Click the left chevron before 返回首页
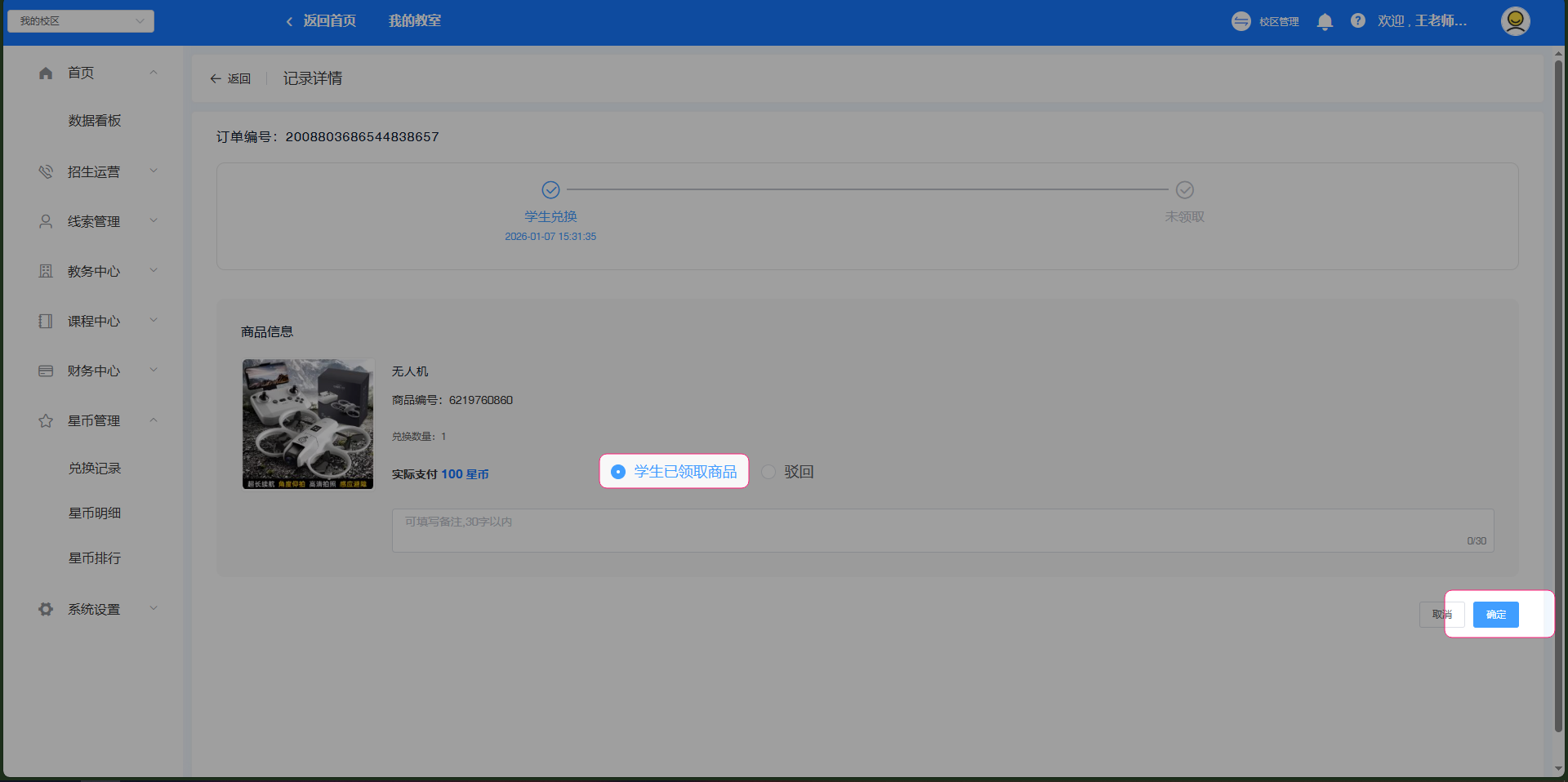The height and width of the screenshot is (782, 1568). point(289,21)
